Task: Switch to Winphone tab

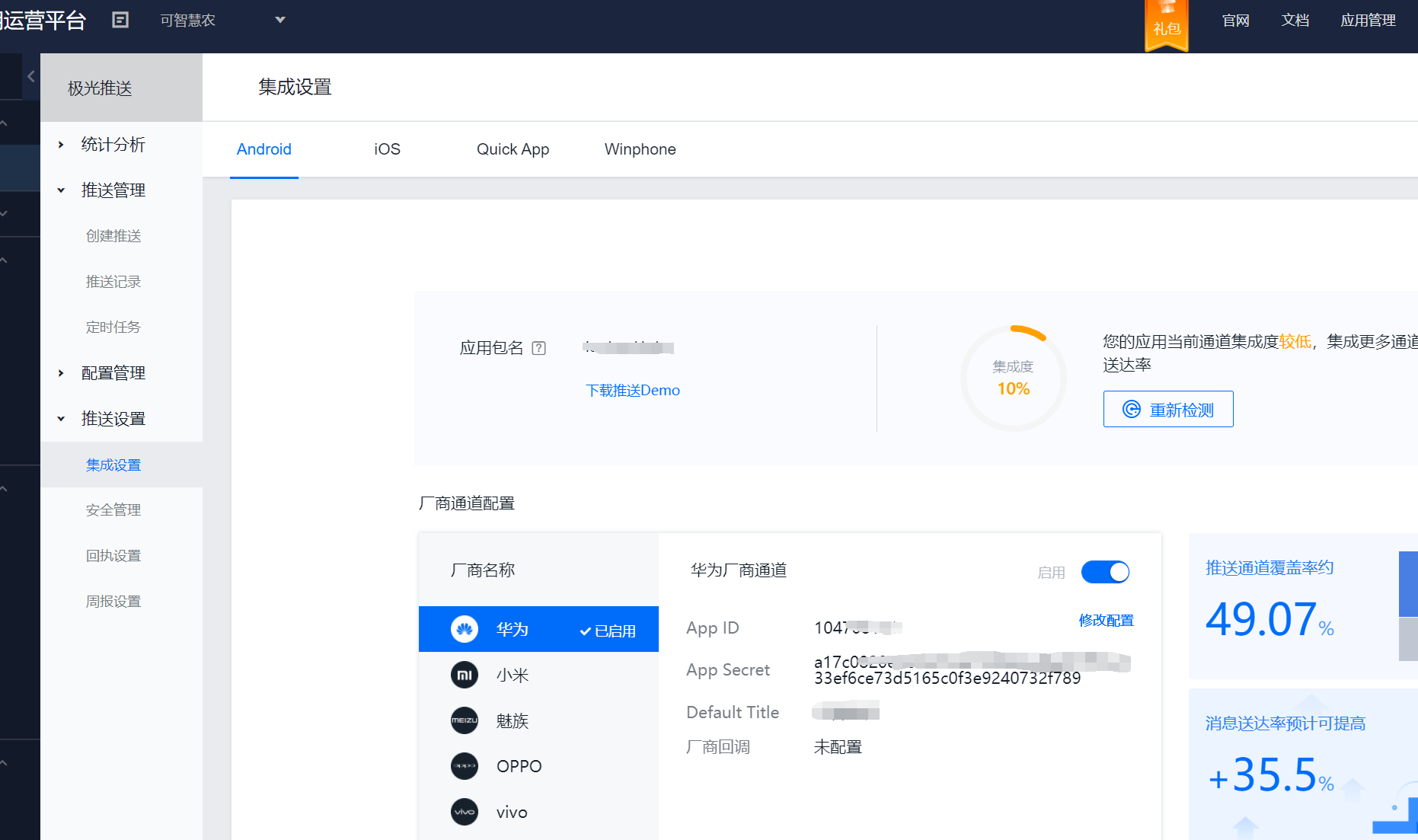Action: 640,149
